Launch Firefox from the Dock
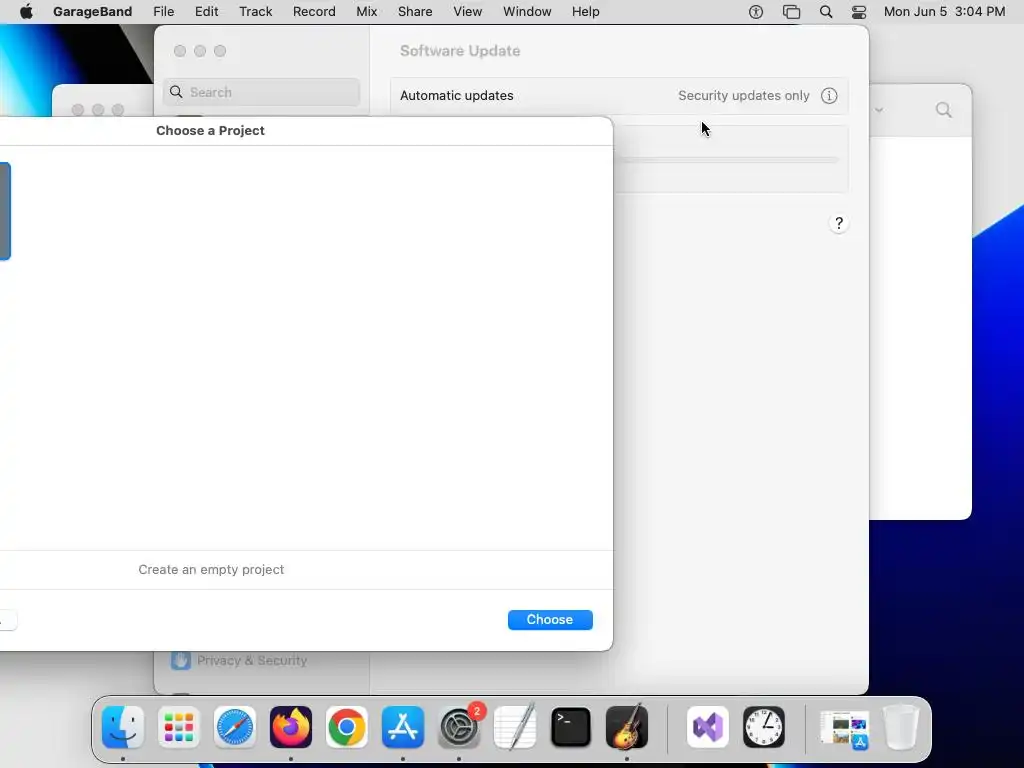1024x768 pixels. point(291,727)
